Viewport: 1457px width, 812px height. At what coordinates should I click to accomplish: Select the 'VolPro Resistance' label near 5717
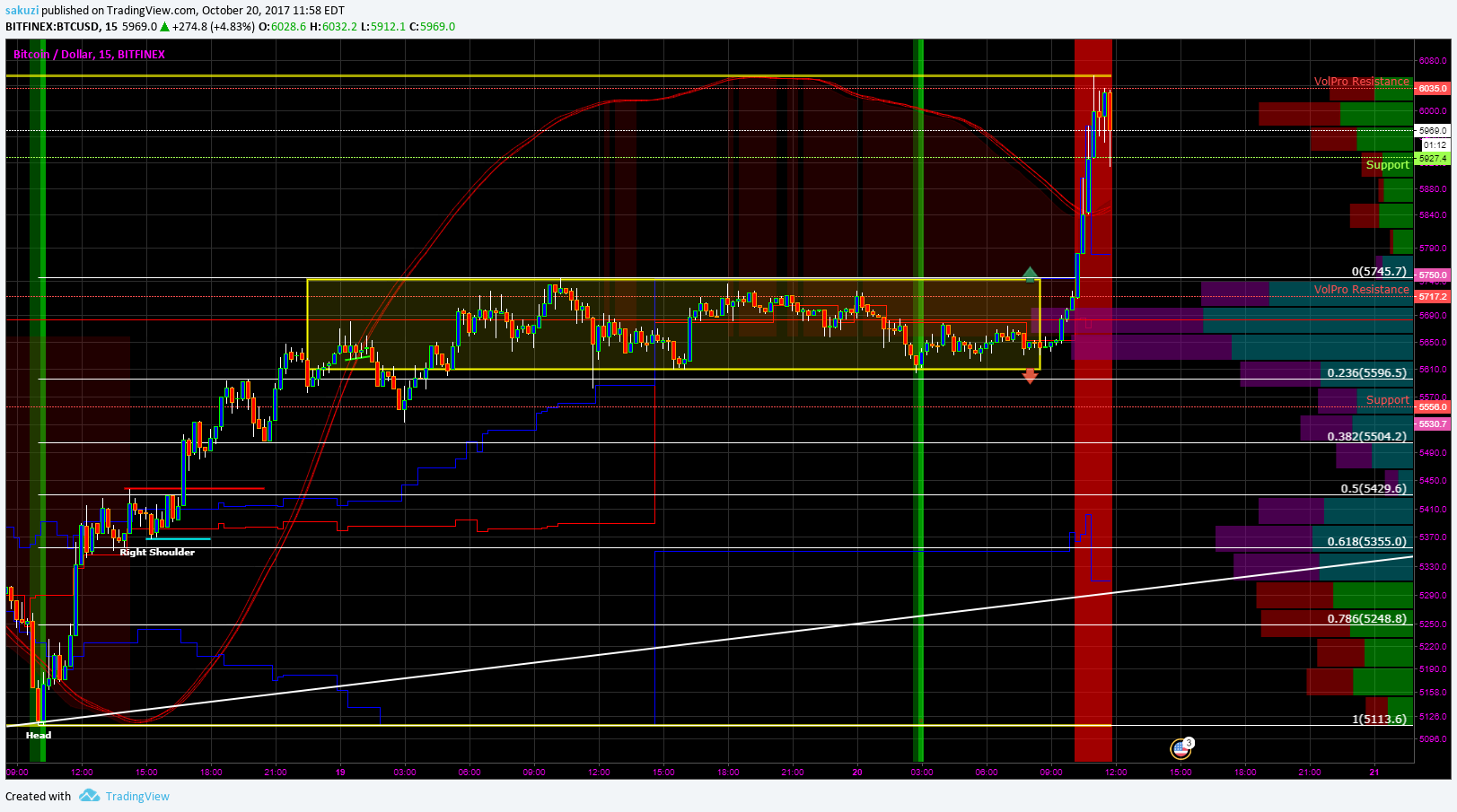click(x=1361, y=290)
